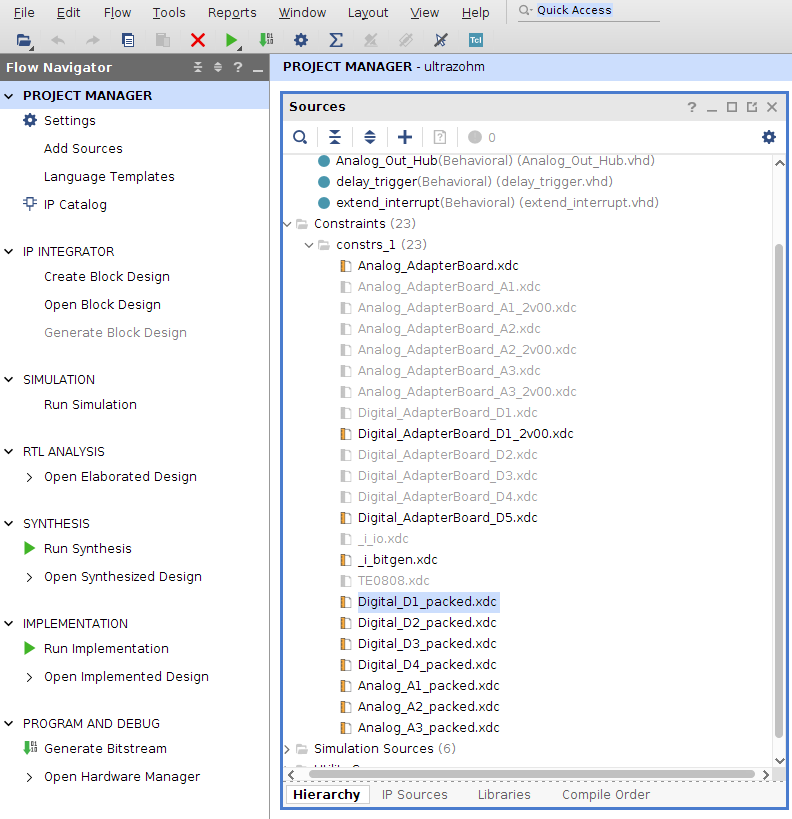
Task: Click the Generate Bitstream toolbar icon
Action: coord(266,40)
